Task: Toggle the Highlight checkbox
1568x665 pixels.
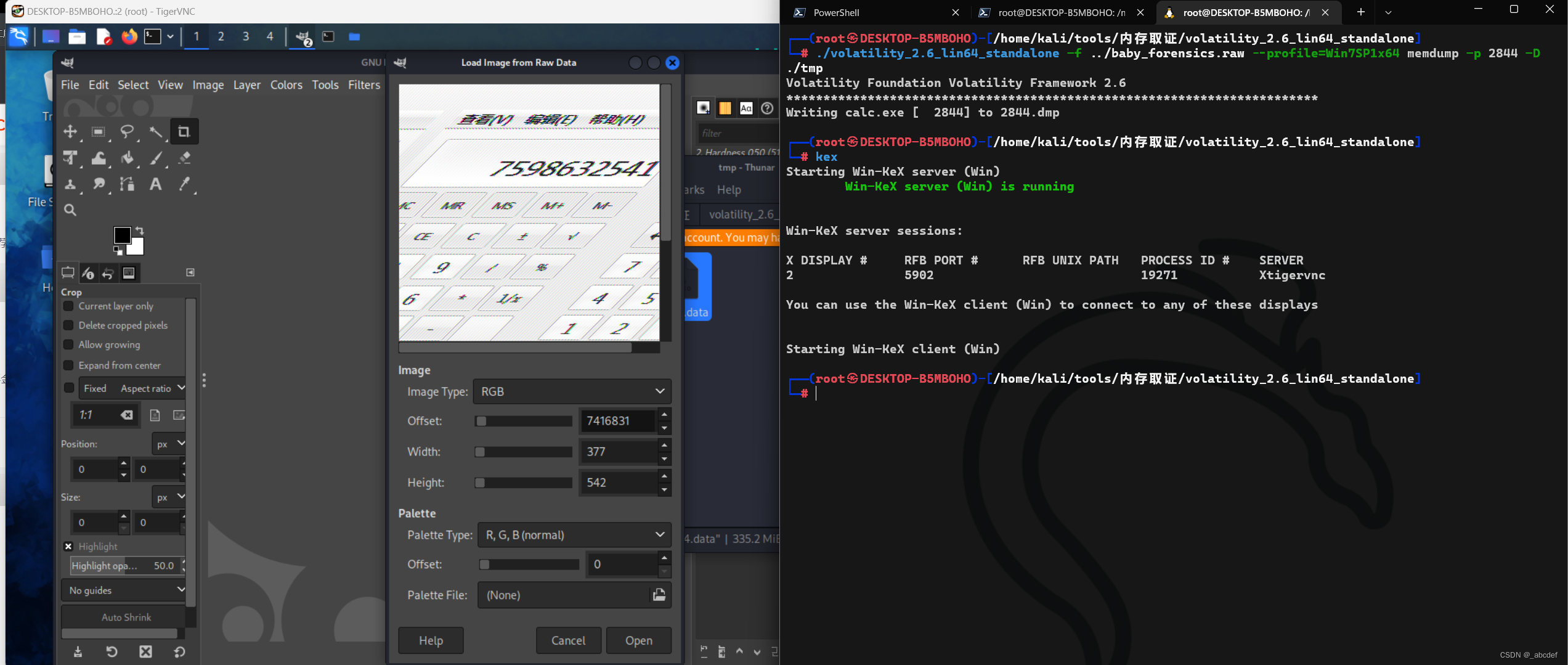Action: 68,546
